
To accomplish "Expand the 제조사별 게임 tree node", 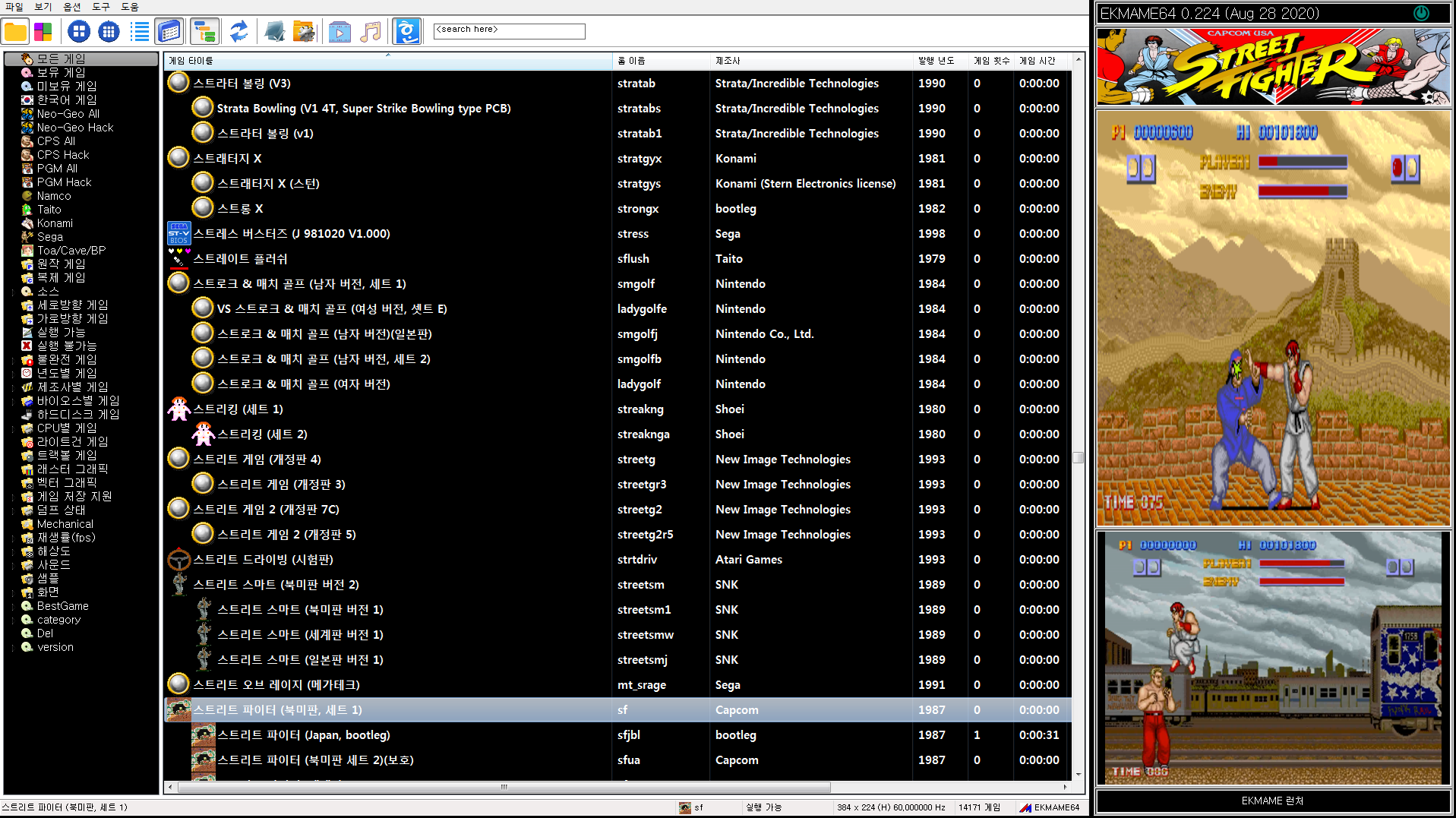I will pyautogui.click(x=13, y=387).
